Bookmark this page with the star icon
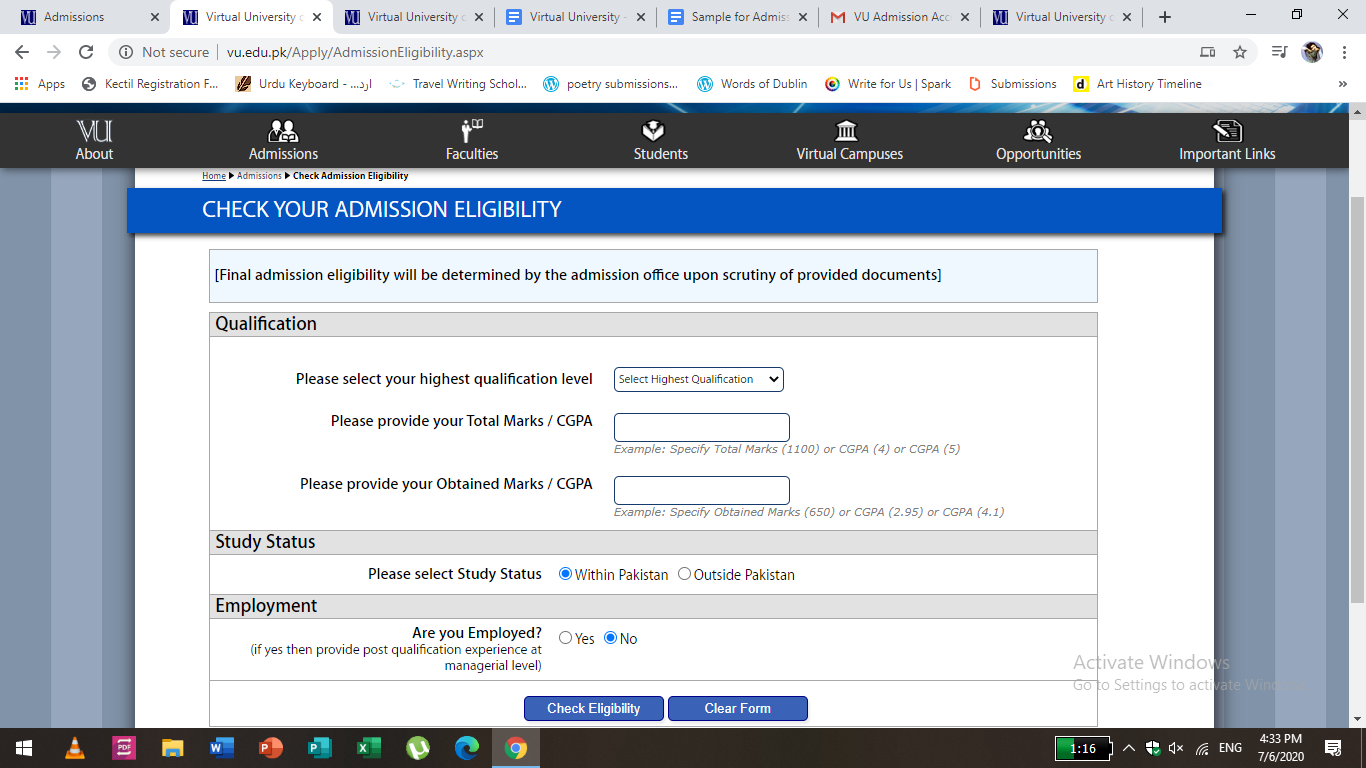Screen dimensions: 1366x768 (1240, 52)
